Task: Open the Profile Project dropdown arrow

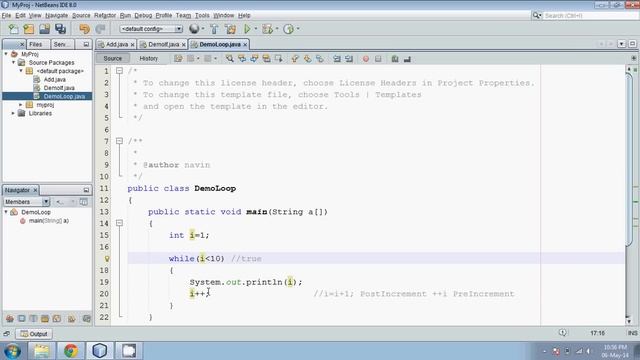Action: [x=298, y=29]
